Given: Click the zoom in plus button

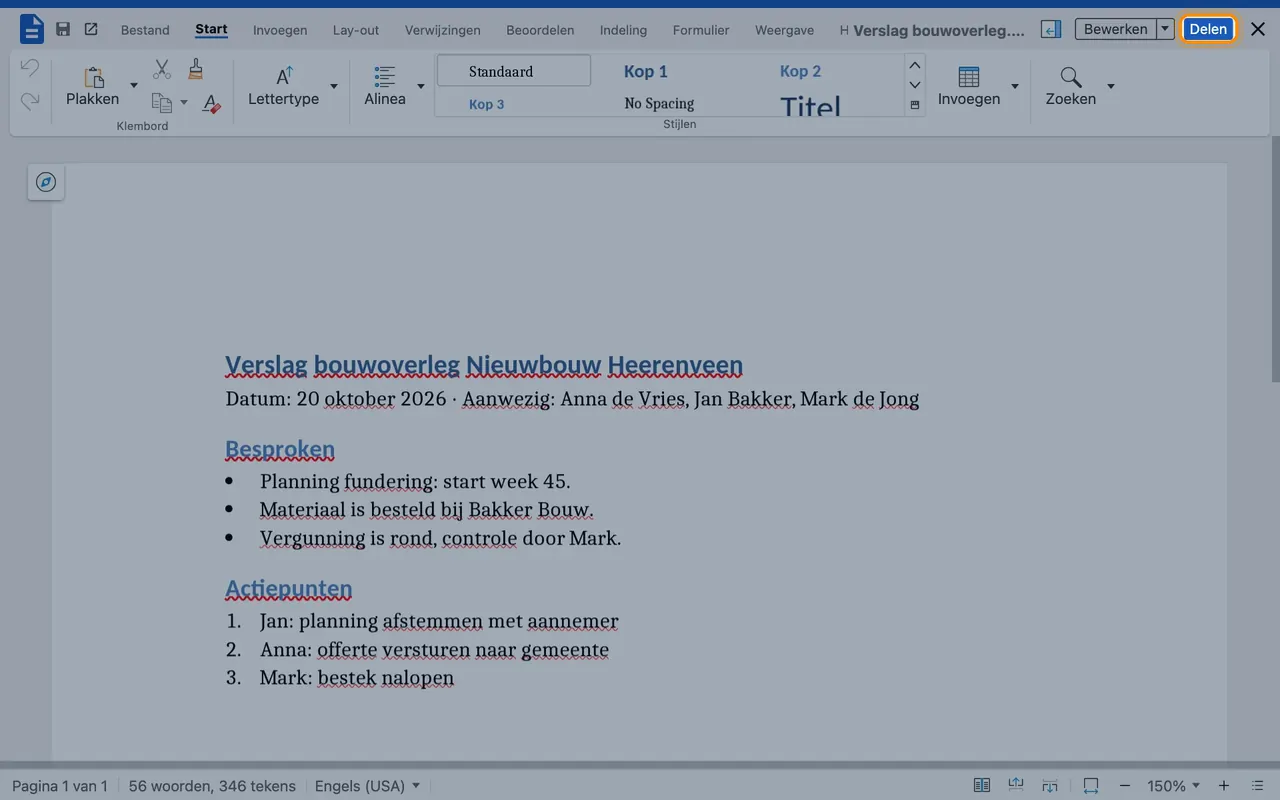Looking at the screenshot, I should pyautogui.click(x=1224, y=786).
